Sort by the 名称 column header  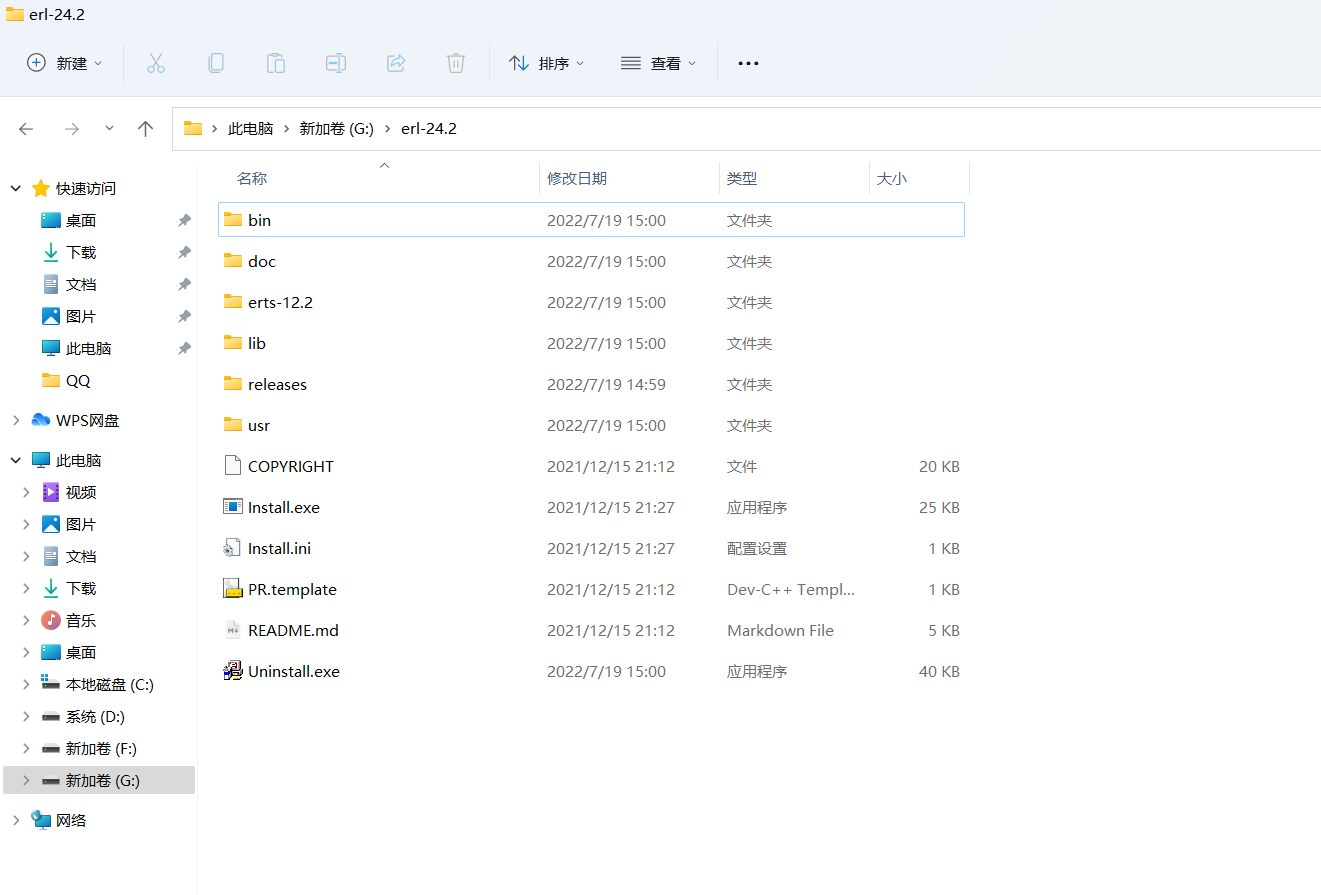pos(252,179)
